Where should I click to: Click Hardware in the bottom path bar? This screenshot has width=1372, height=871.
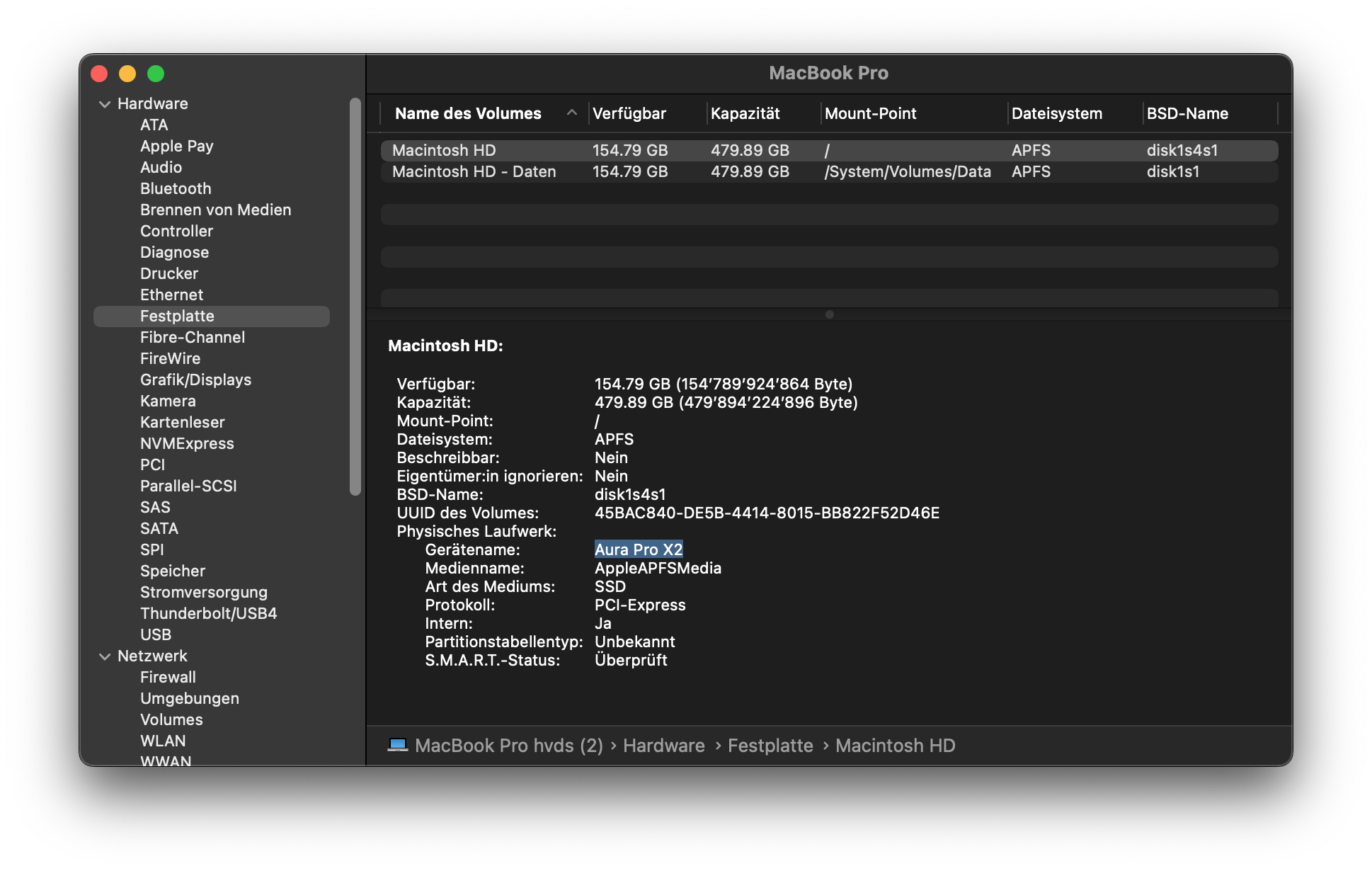pyautogui.click(x=663, y=746)
